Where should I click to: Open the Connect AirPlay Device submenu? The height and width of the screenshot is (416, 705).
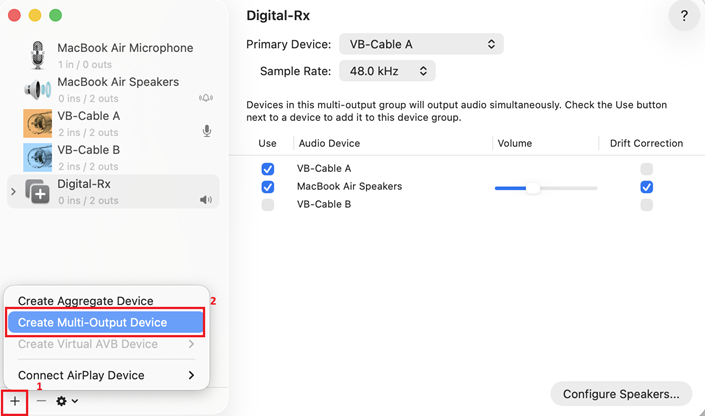(x=105, y=375)
